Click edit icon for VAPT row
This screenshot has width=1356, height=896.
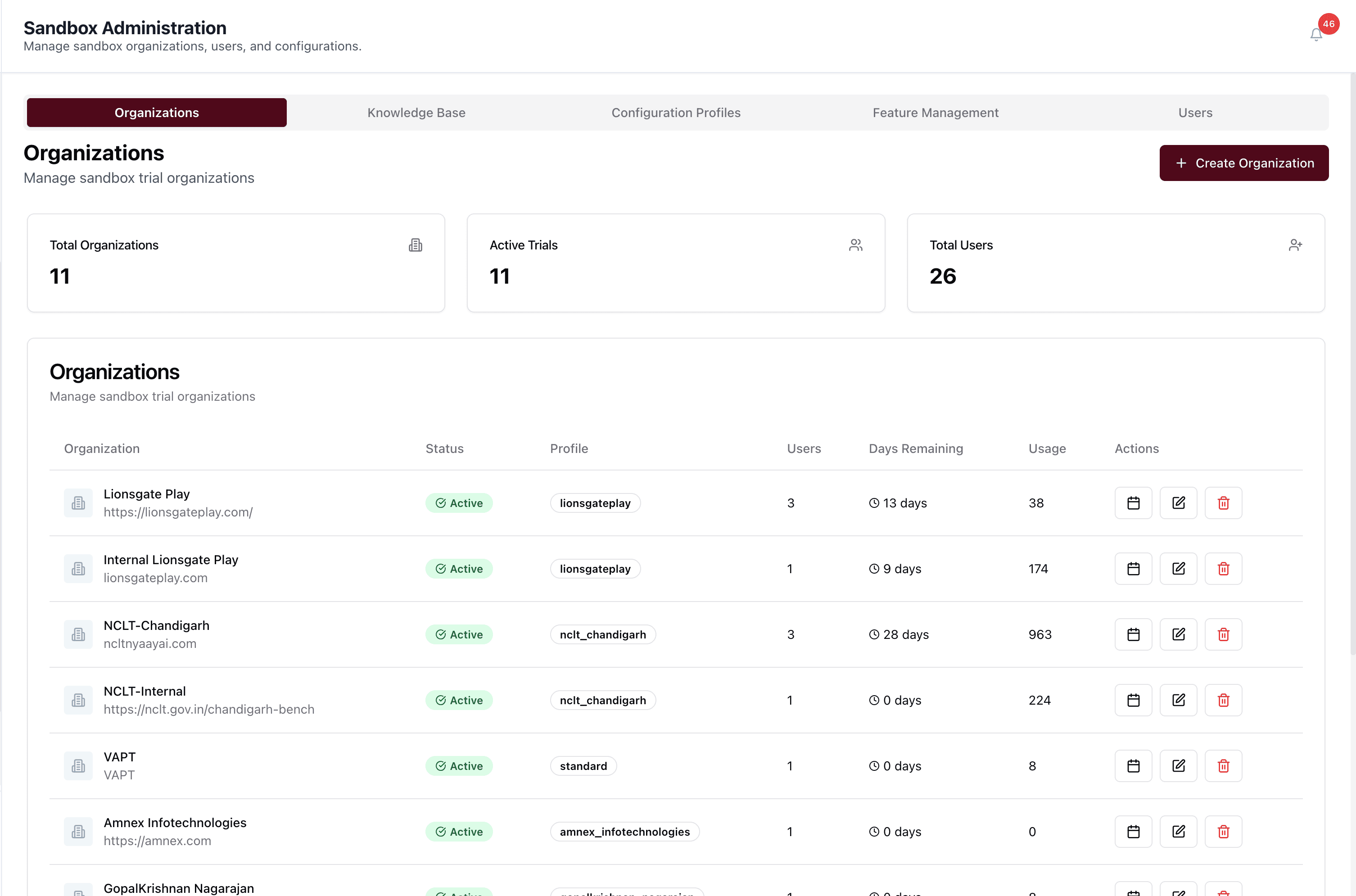(x=1178, y=766)
